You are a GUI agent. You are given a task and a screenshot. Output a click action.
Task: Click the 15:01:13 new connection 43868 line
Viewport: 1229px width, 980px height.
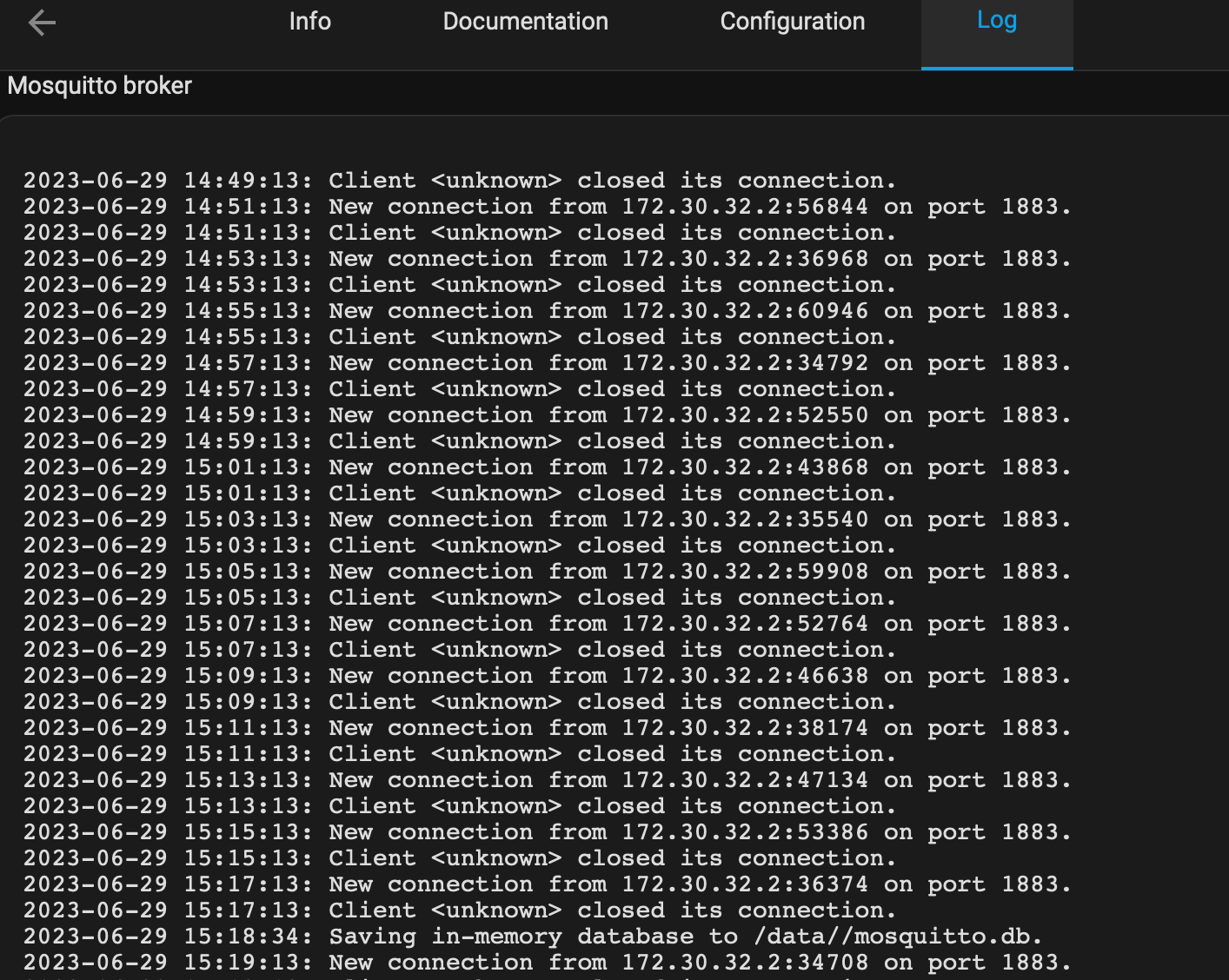[548, 467]
